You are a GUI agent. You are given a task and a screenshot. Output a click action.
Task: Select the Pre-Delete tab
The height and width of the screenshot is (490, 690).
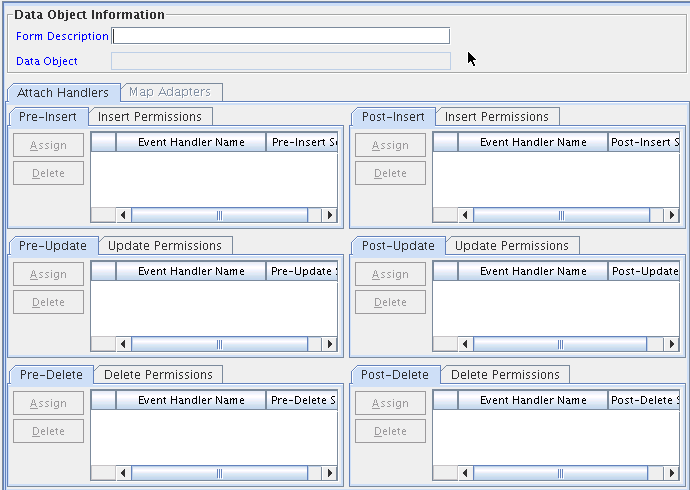coord(51,374)
